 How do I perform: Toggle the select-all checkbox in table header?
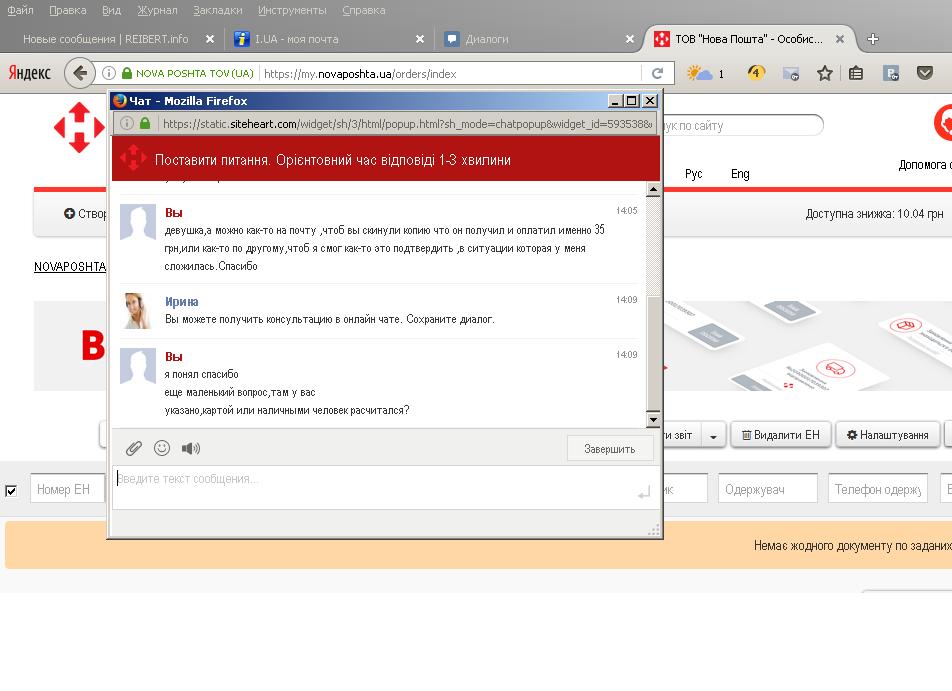[11, 490]
